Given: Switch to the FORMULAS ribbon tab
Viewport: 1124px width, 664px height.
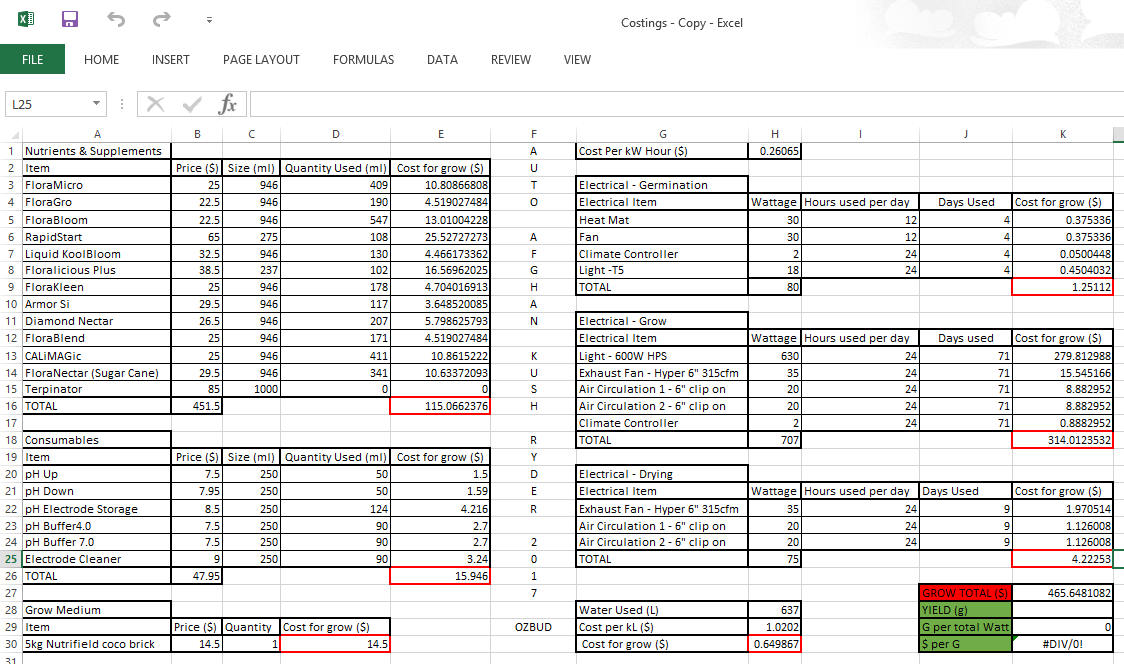Looking at the screenshot, I should pos(363,60).
